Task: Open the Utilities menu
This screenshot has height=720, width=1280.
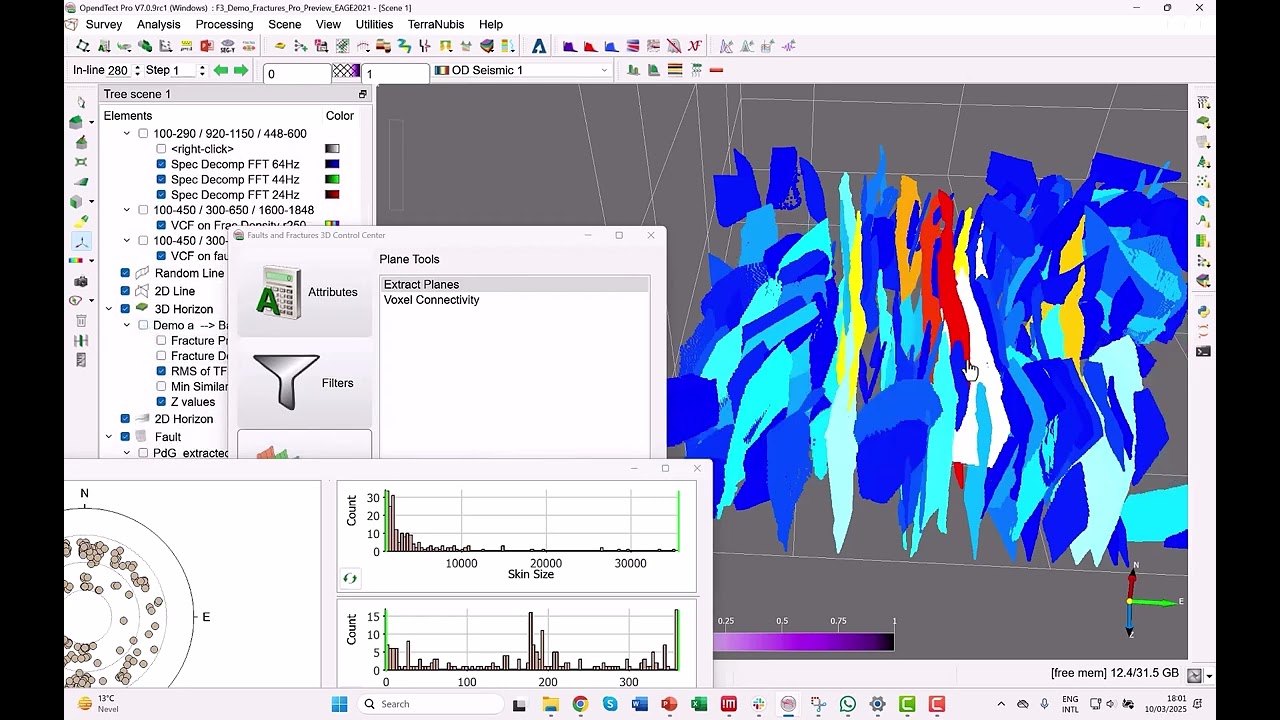Action: (x=374, y=24)
